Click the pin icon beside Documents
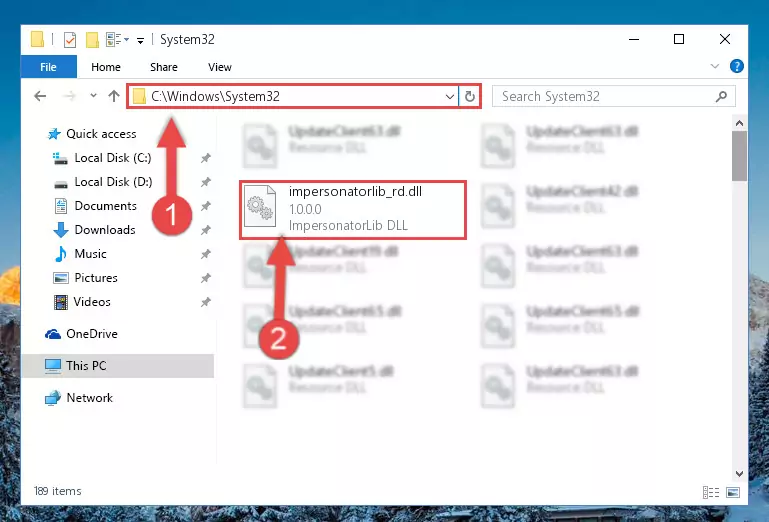 click(205, 206)
